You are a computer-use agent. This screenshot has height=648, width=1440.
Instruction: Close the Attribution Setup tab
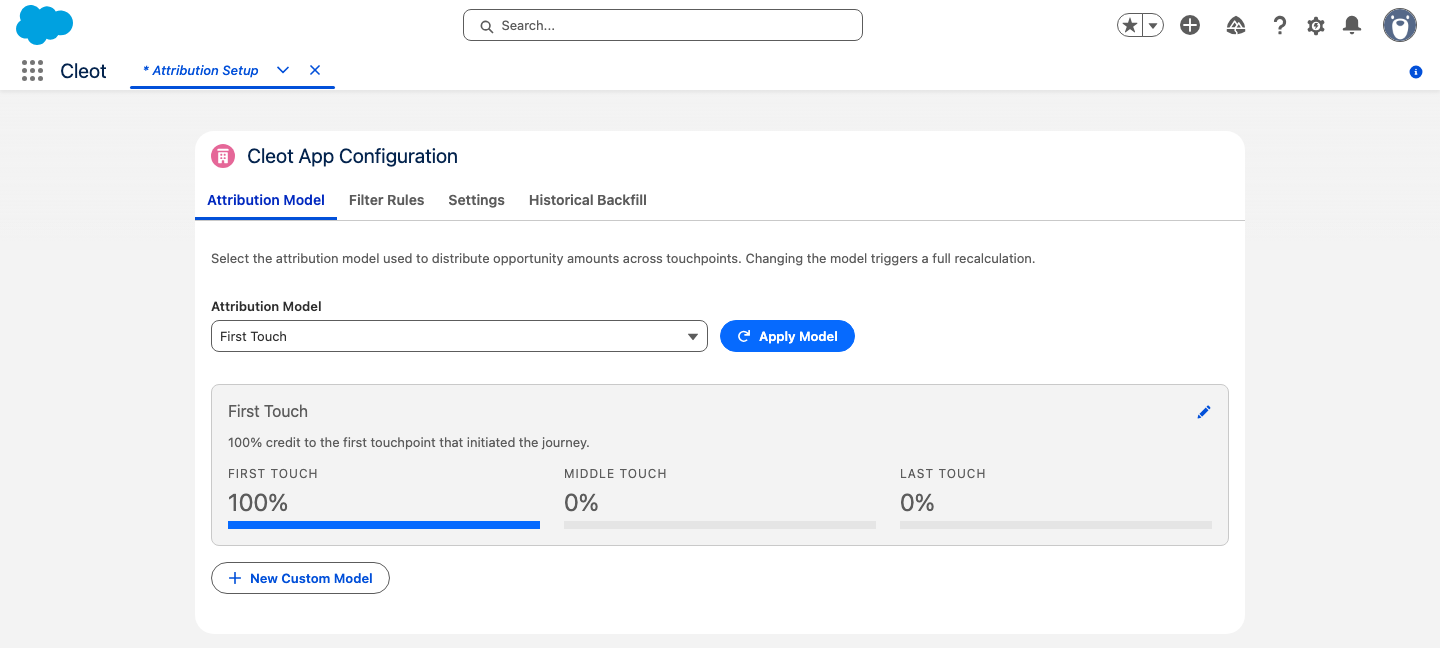[x=315, y=70]
